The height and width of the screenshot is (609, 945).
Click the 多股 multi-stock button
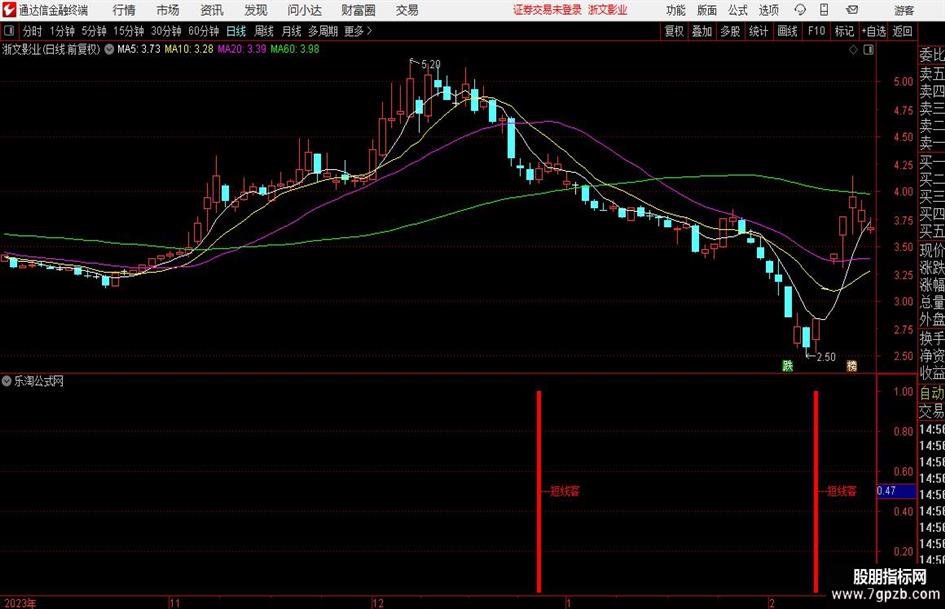point(730,31)
